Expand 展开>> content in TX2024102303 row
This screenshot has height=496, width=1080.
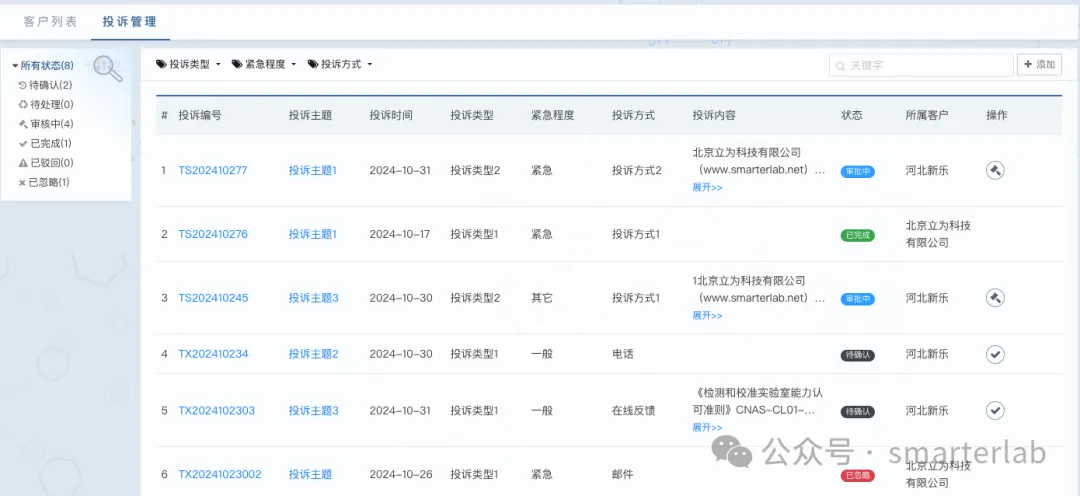(707, 428)
